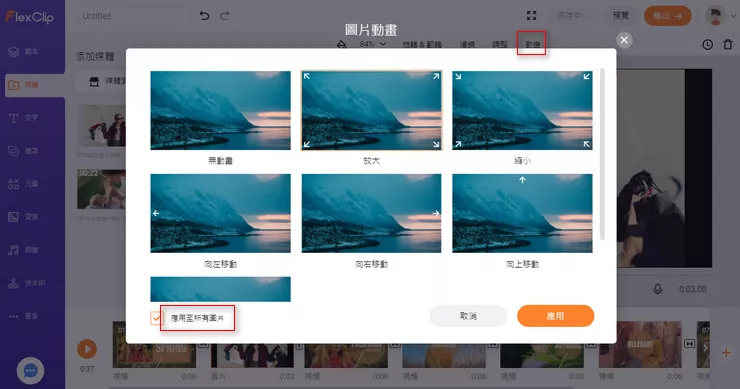The width and height of the screenshot is (740, 389).
Task: Open the rotate & flip tab
Action: [x=422, y=44]
